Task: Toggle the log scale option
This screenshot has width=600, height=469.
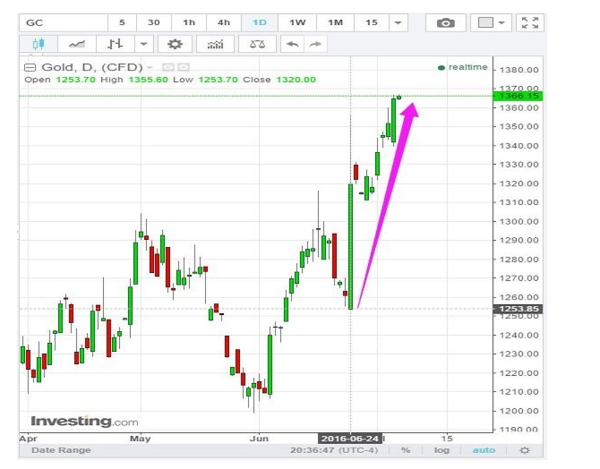Action: tap(442, 451)
